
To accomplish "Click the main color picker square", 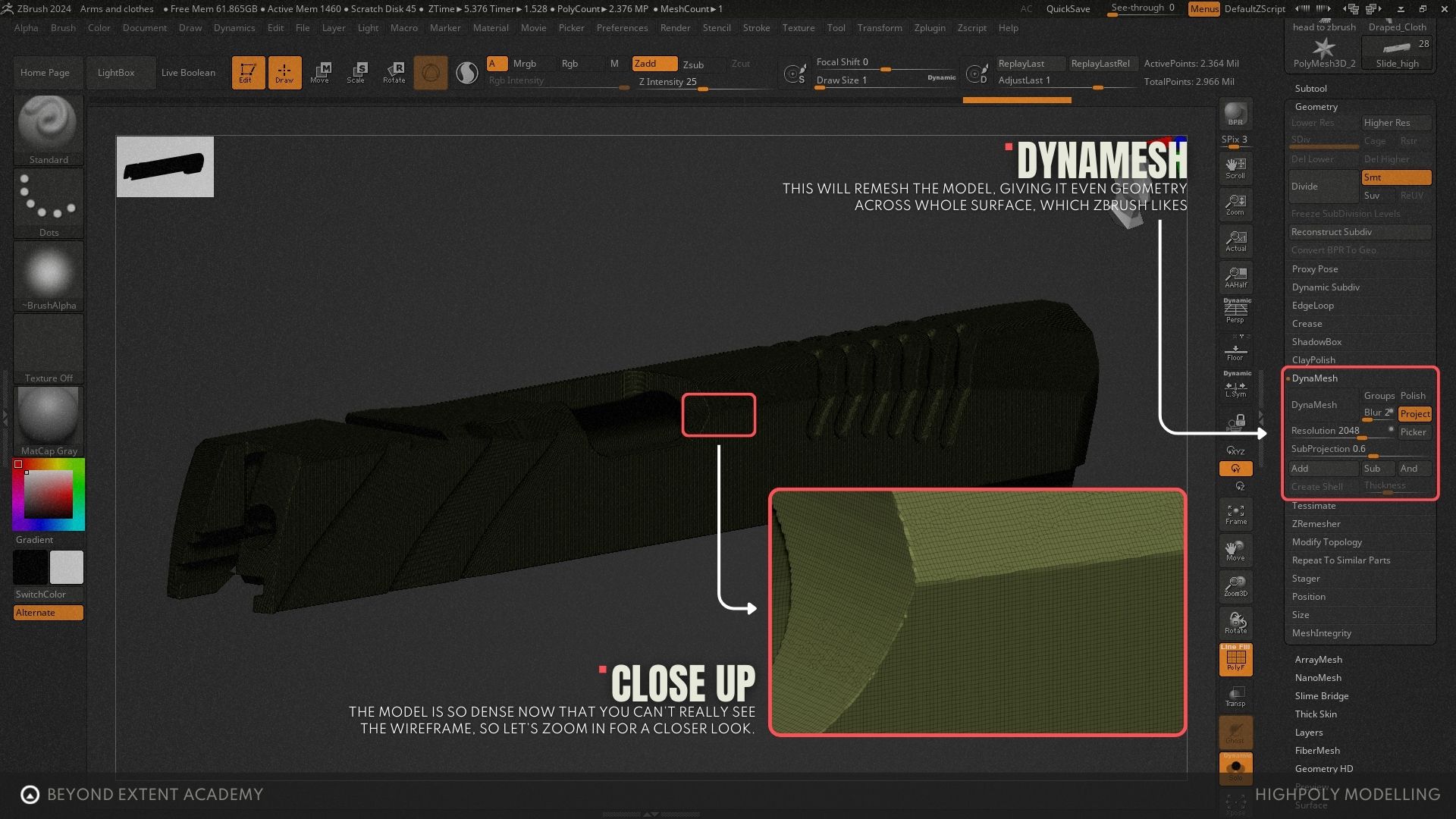I will pyautogui.click(x=49, y=494).
